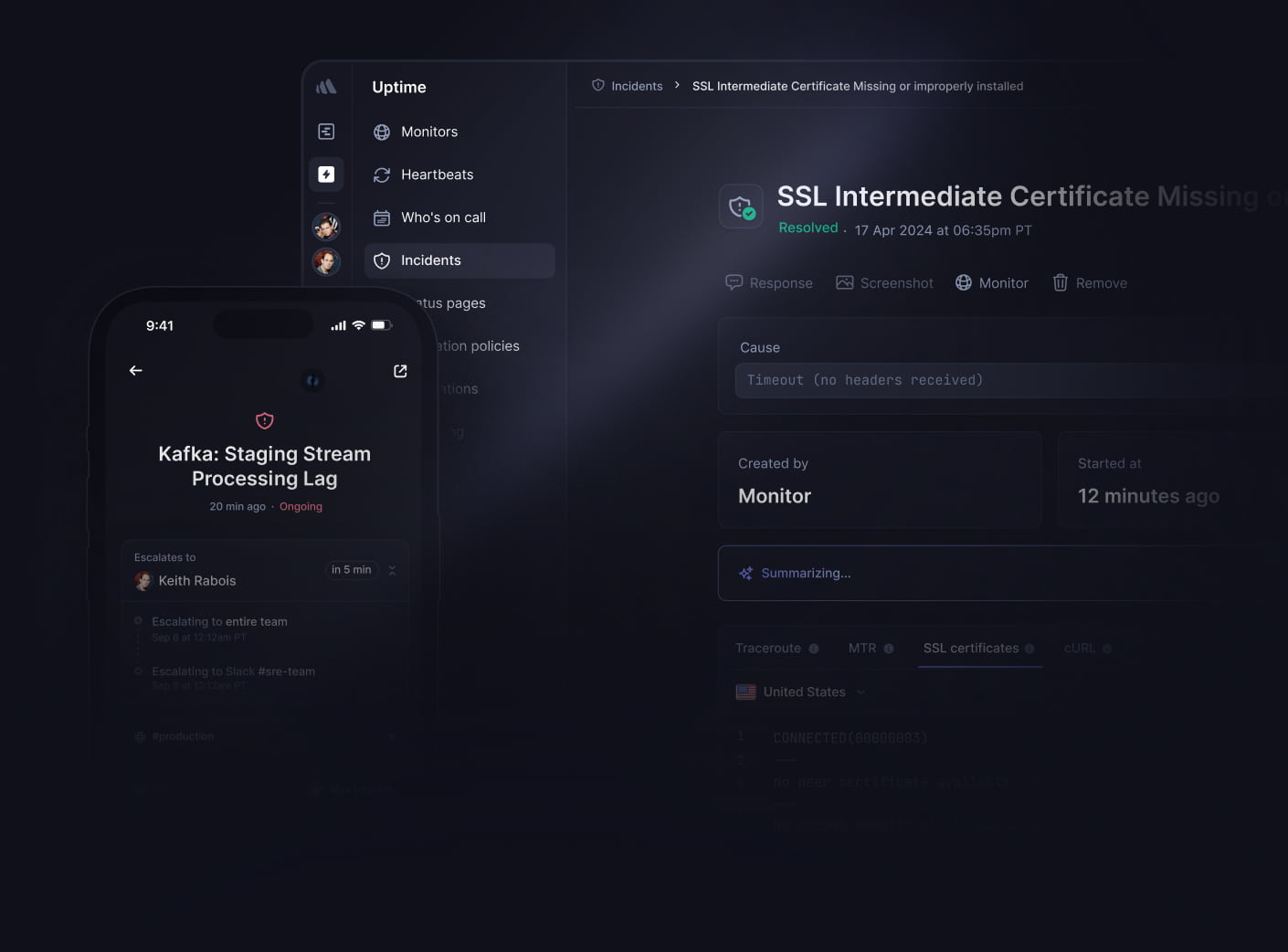
Task: Select the lightning bolt Uptime icon
Action: (x=326, y=175)
